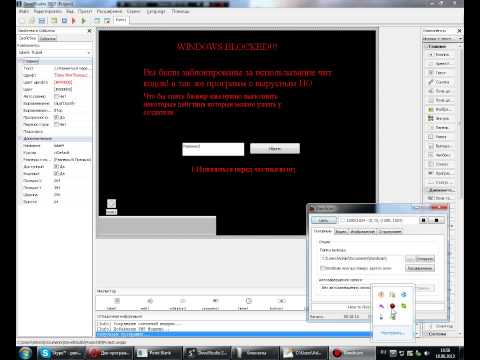The image size is (480, 360).
Task: Click the Цвет шрифта red color value
Action: click(63, 82)
